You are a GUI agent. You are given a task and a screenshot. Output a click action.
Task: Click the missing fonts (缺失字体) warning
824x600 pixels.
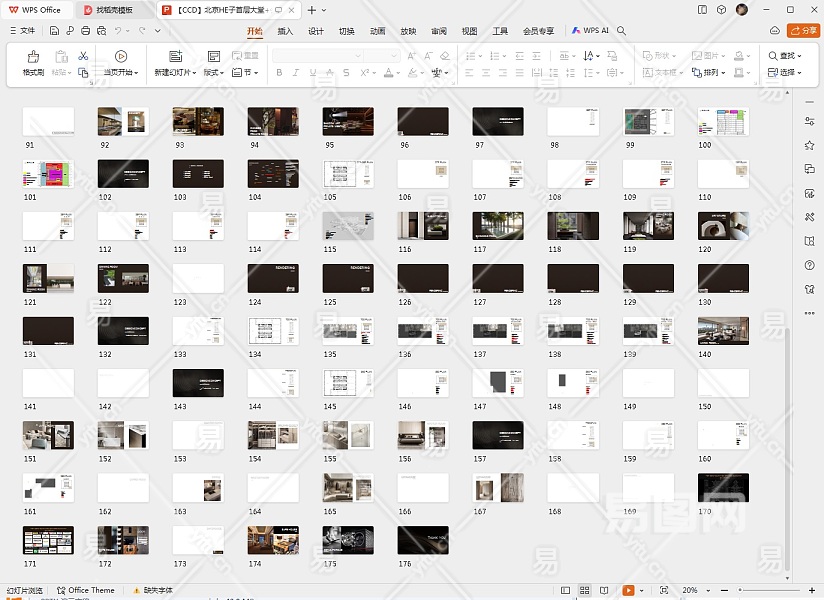[155, 591]
